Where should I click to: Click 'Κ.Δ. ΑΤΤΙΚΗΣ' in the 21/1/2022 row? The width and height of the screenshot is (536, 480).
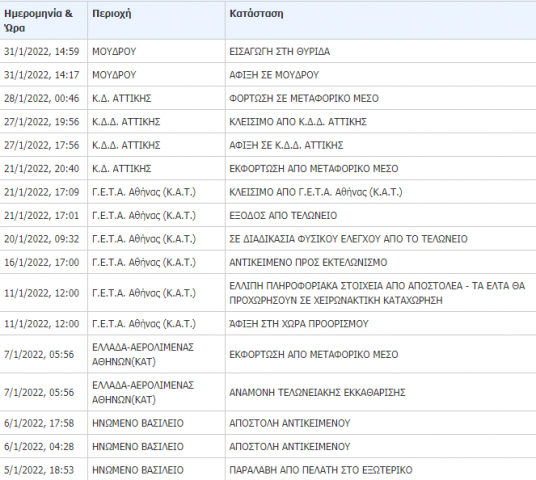pyautogui.click(x=122, y=169)
